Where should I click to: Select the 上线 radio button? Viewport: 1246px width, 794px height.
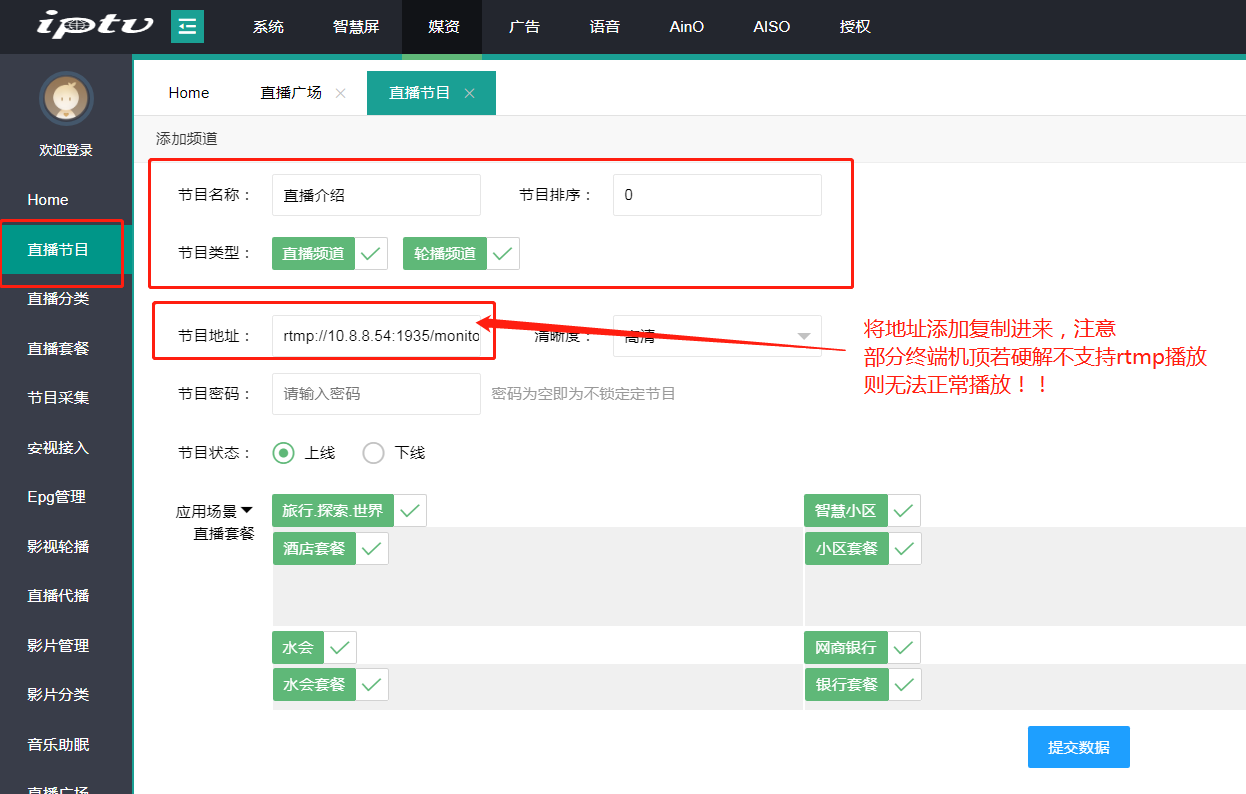point(284,453)
